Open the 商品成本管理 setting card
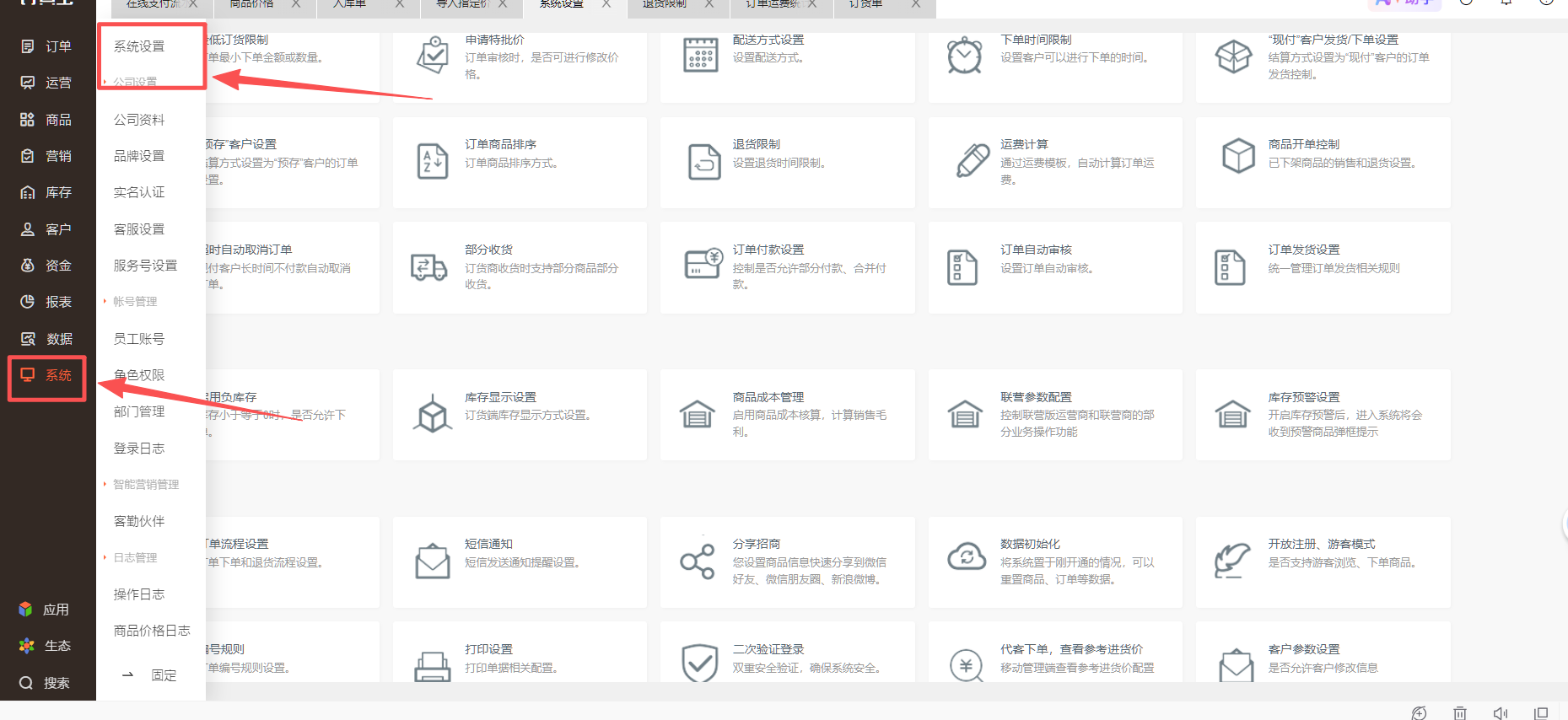 (787, 415)
